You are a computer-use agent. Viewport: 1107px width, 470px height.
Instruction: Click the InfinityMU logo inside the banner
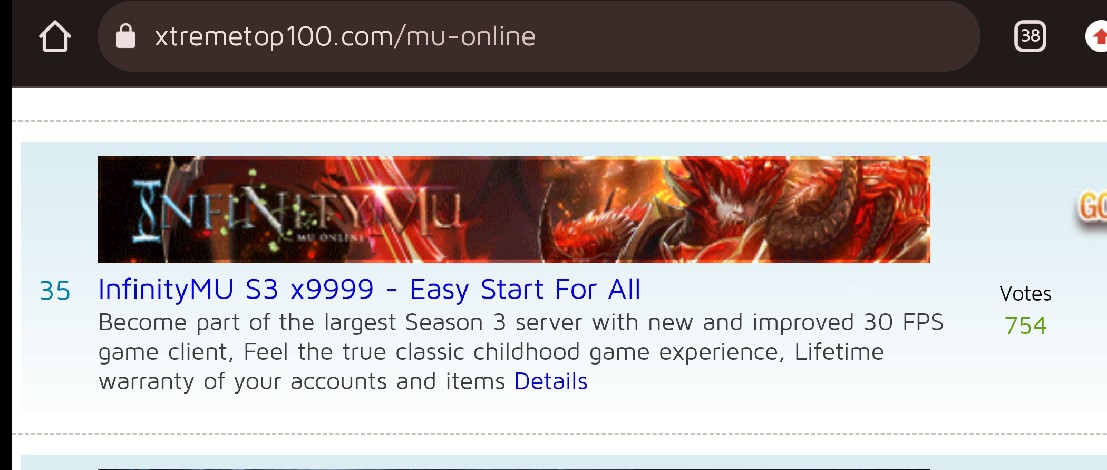pyautogui.click(x=297, y=210)
